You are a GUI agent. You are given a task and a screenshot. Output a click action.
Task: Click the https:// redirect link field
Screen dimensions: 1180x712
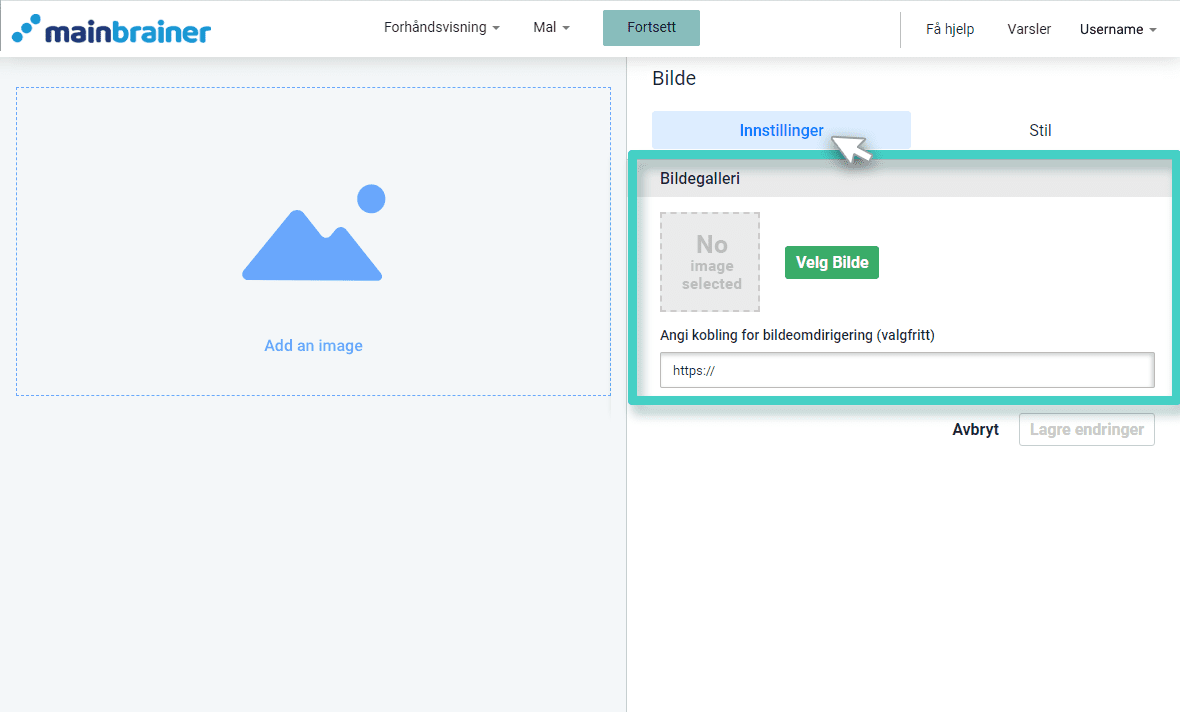click(906, 369)
